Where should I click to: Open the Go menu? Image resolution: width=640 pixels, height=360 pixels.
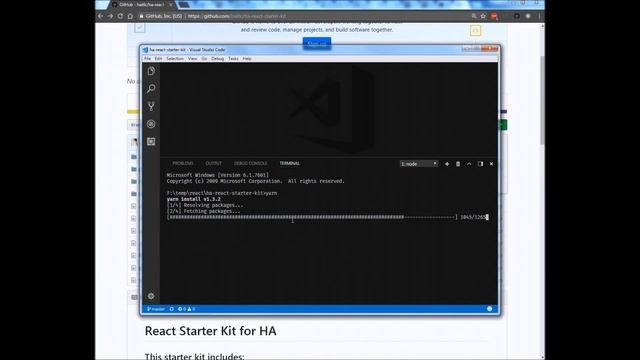(x=204, y=59)
